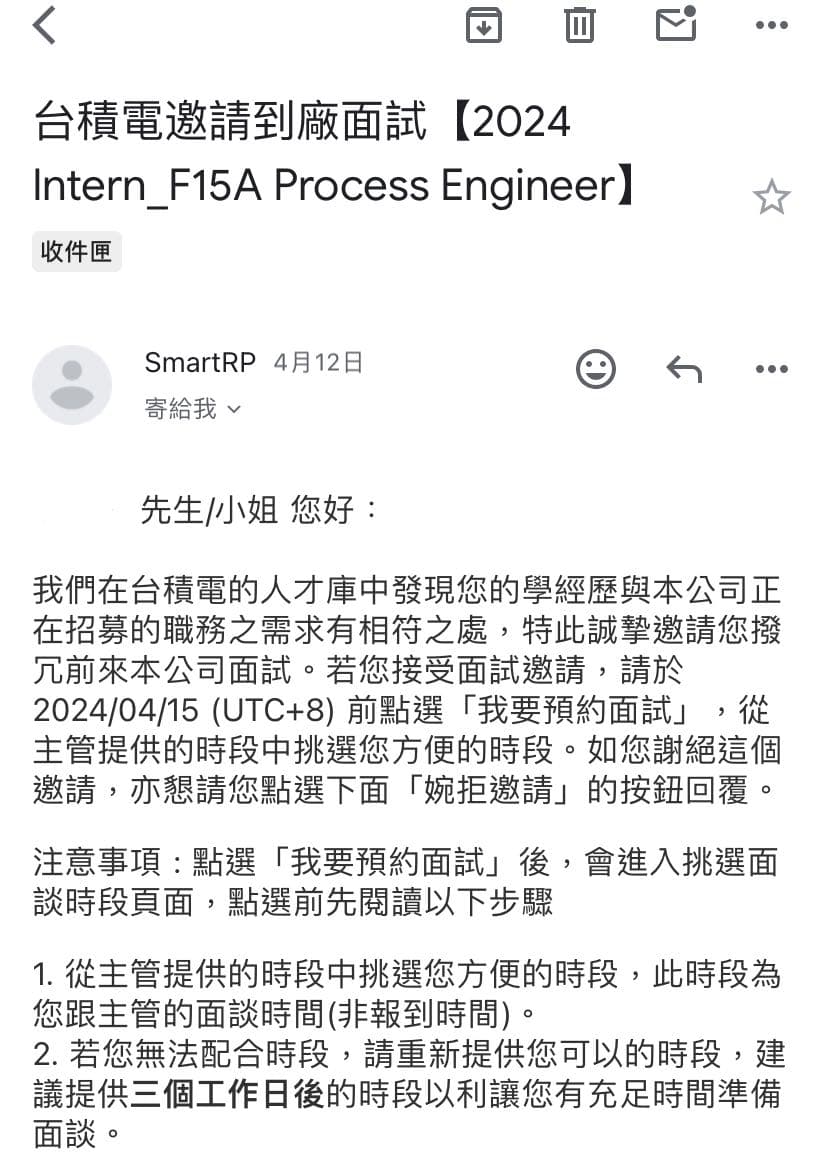The height and width of the screenshot is (1155, 828).
Task: Mark the email as unread
Action: [674, 25]
